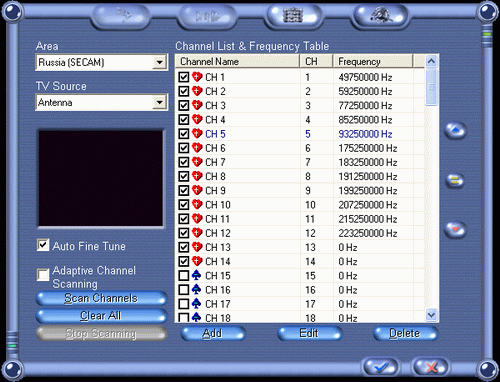The image size is (500, 382).
Task: Confirm settings with the blue checkmark button
Action: 381,367
